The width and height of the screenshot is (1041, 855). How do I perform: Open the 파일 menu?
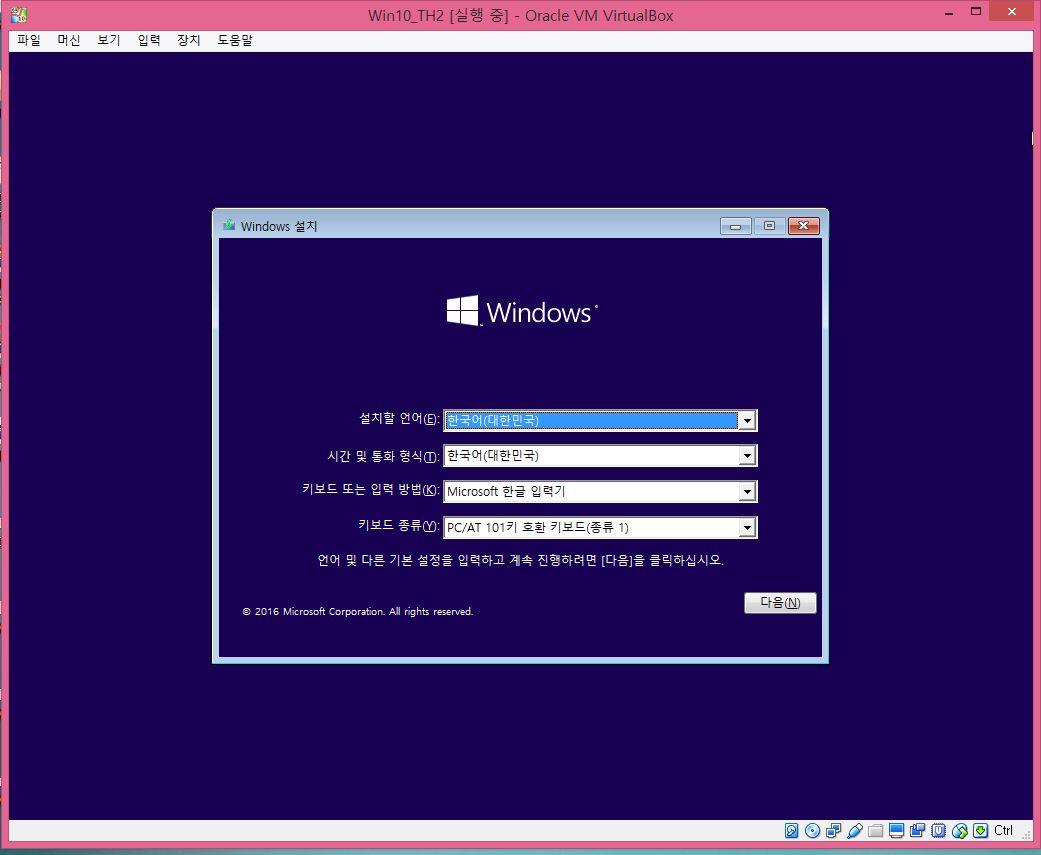coord(29,40)
